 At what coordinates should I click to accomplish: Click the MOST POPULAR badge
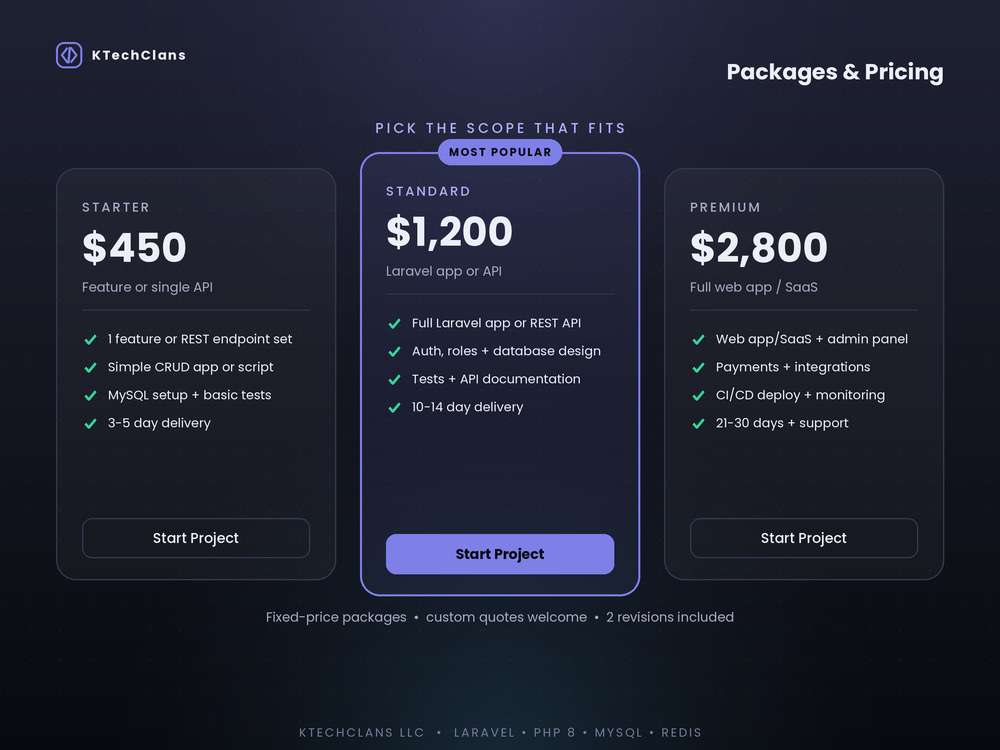[x=500, y=152]
